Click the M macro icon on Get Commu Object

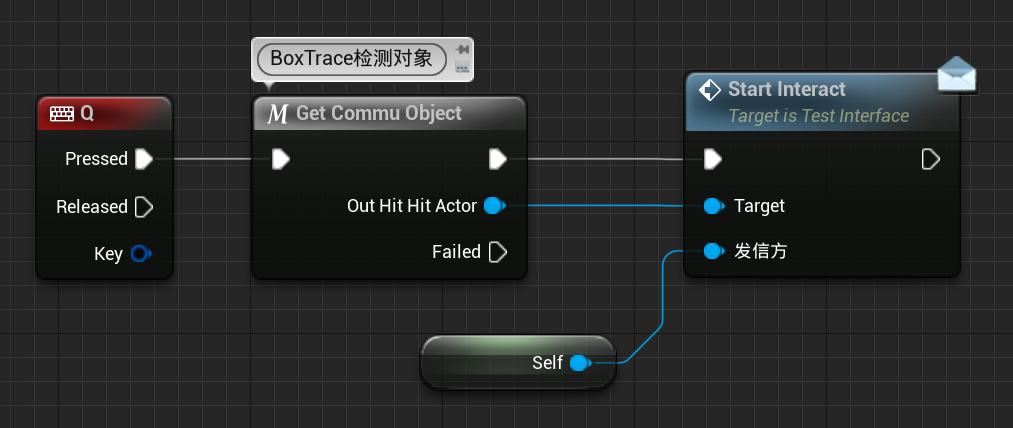[x=277, y=114]
